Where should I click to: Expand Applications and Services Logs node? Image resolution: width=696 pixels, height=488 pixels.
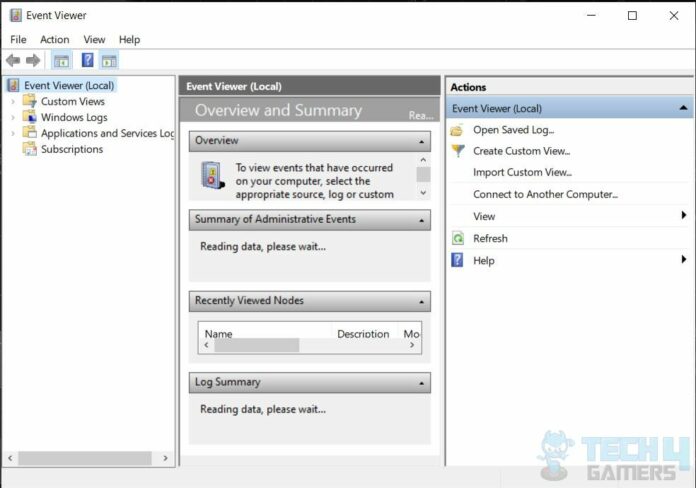[13, 133]
